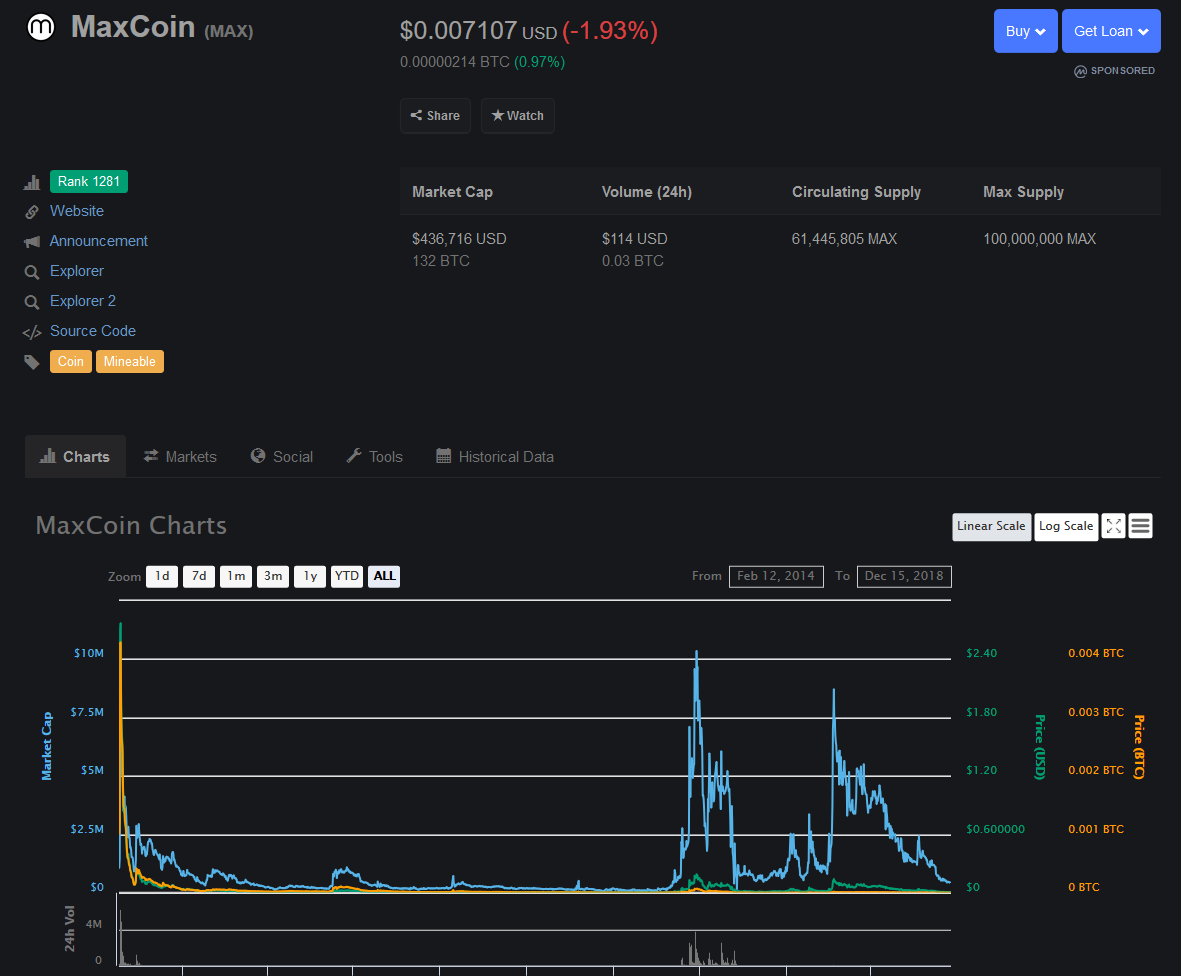Click the code brackets icon beside Source Code

(x=32, y=332)
